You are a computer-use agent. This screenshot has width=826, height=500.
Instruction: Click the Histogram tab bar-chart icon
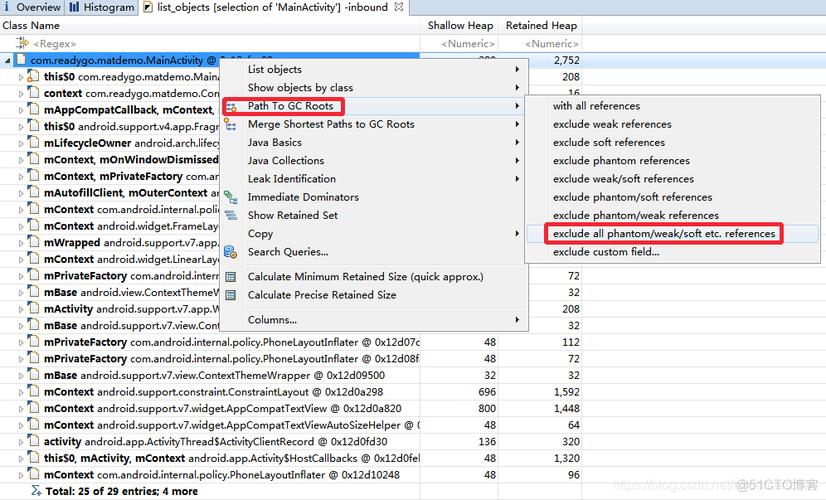(x=74, y=7)
